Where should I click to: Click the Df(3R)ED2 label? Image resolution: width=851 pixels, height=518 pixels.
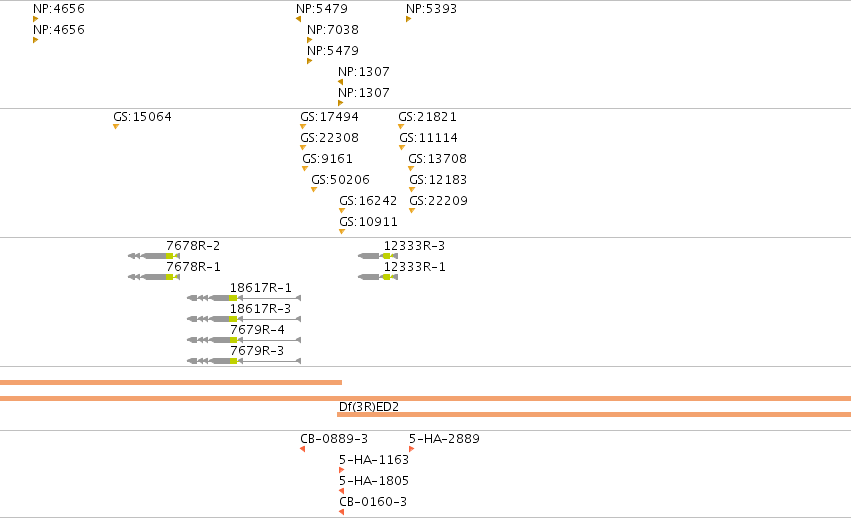pos(369,407)
